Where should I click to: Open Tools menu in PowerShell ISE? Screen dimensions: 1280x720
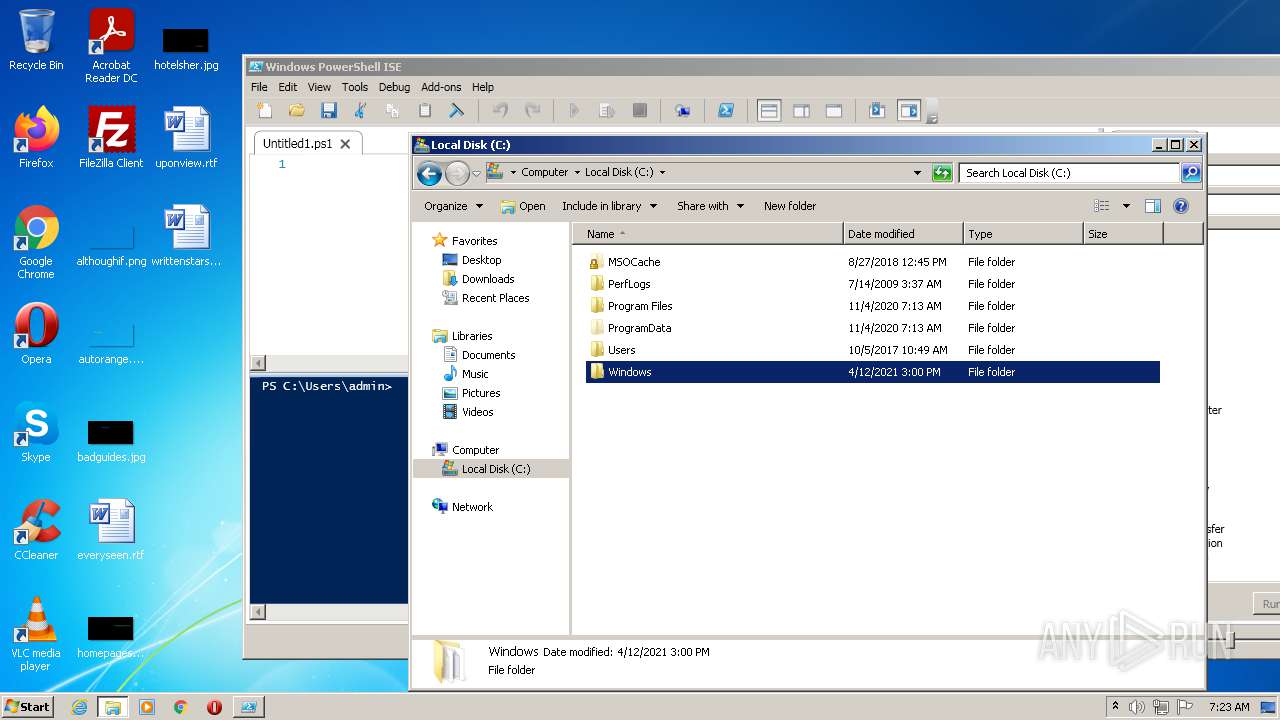355,87
